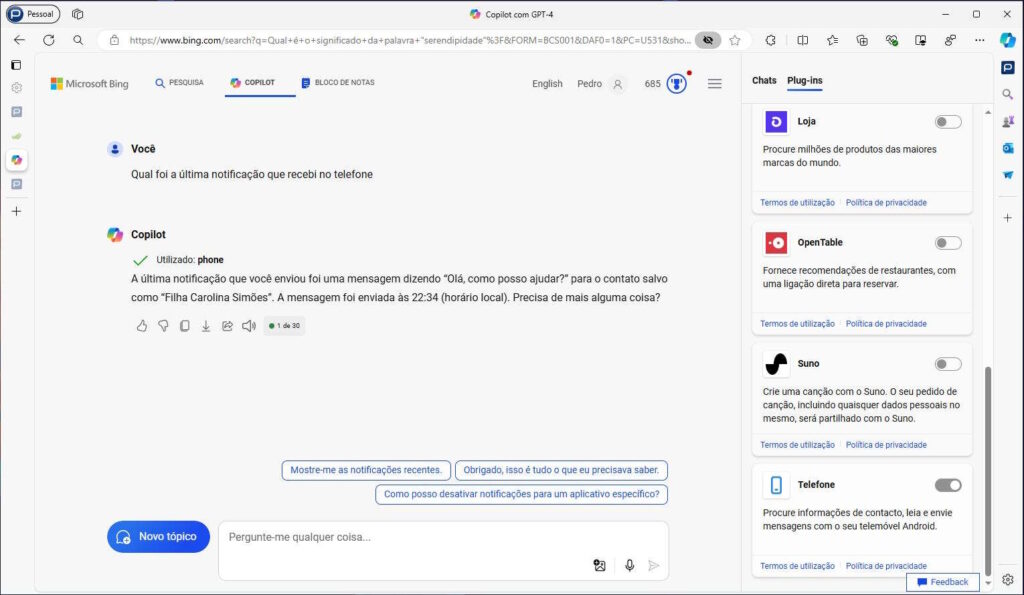Click suggestion 'Obrigado, isso é tudo o que eu precisava saber.'
The height and width of the screenshot is (595, 1024).
(x=561, y=470)
